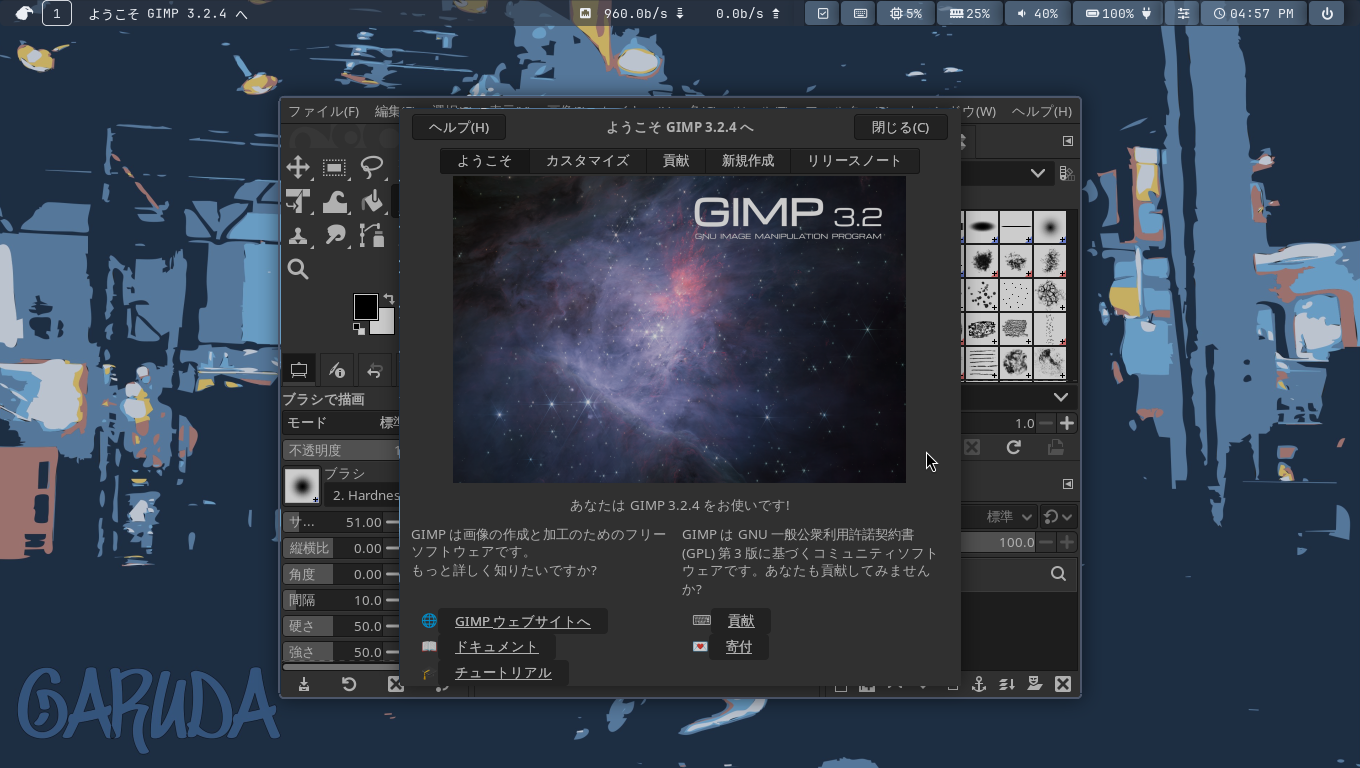Select the Rectangle Select tool

tap(335, 167)
